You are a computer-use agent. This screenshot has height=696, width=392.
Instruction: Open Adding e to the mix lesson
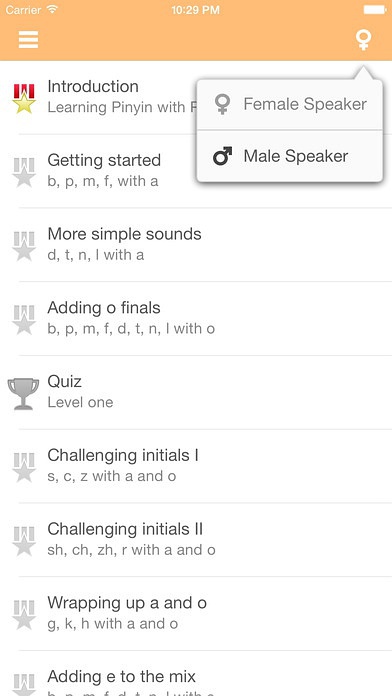click(x=196, y=674)
